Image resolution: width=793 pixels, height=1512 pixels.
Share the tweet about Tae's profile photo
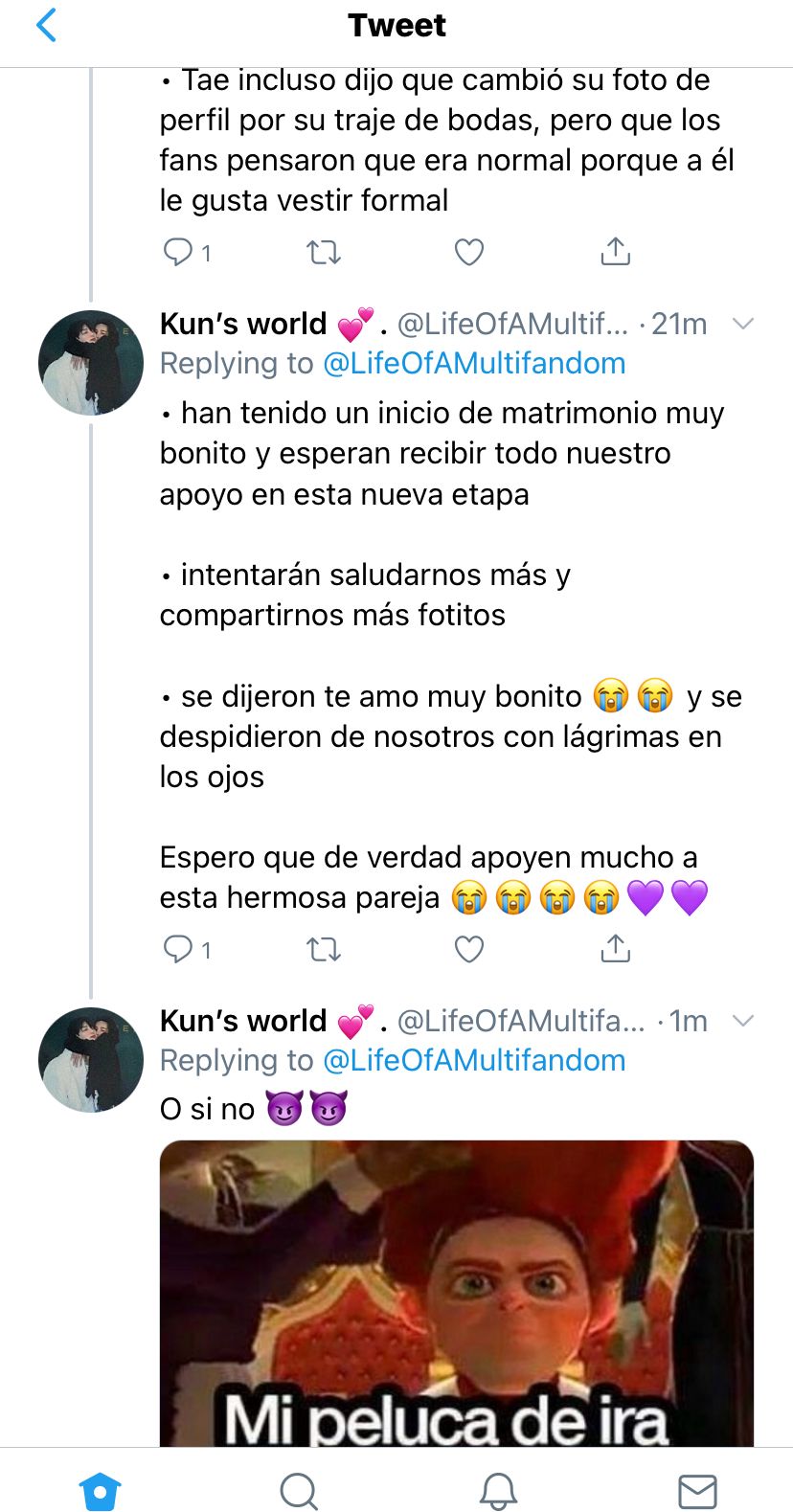tap(615, 251)
